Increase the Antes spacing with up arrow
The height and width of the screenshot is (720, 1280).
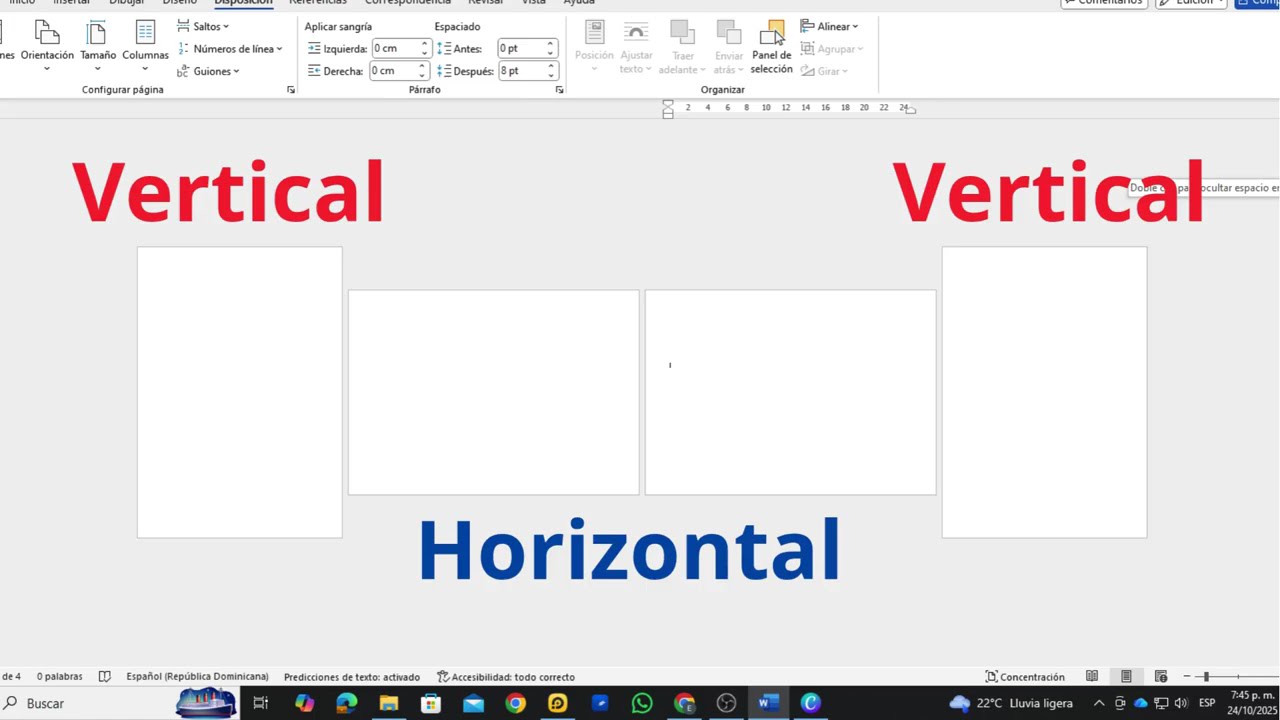tap(550, 44)
